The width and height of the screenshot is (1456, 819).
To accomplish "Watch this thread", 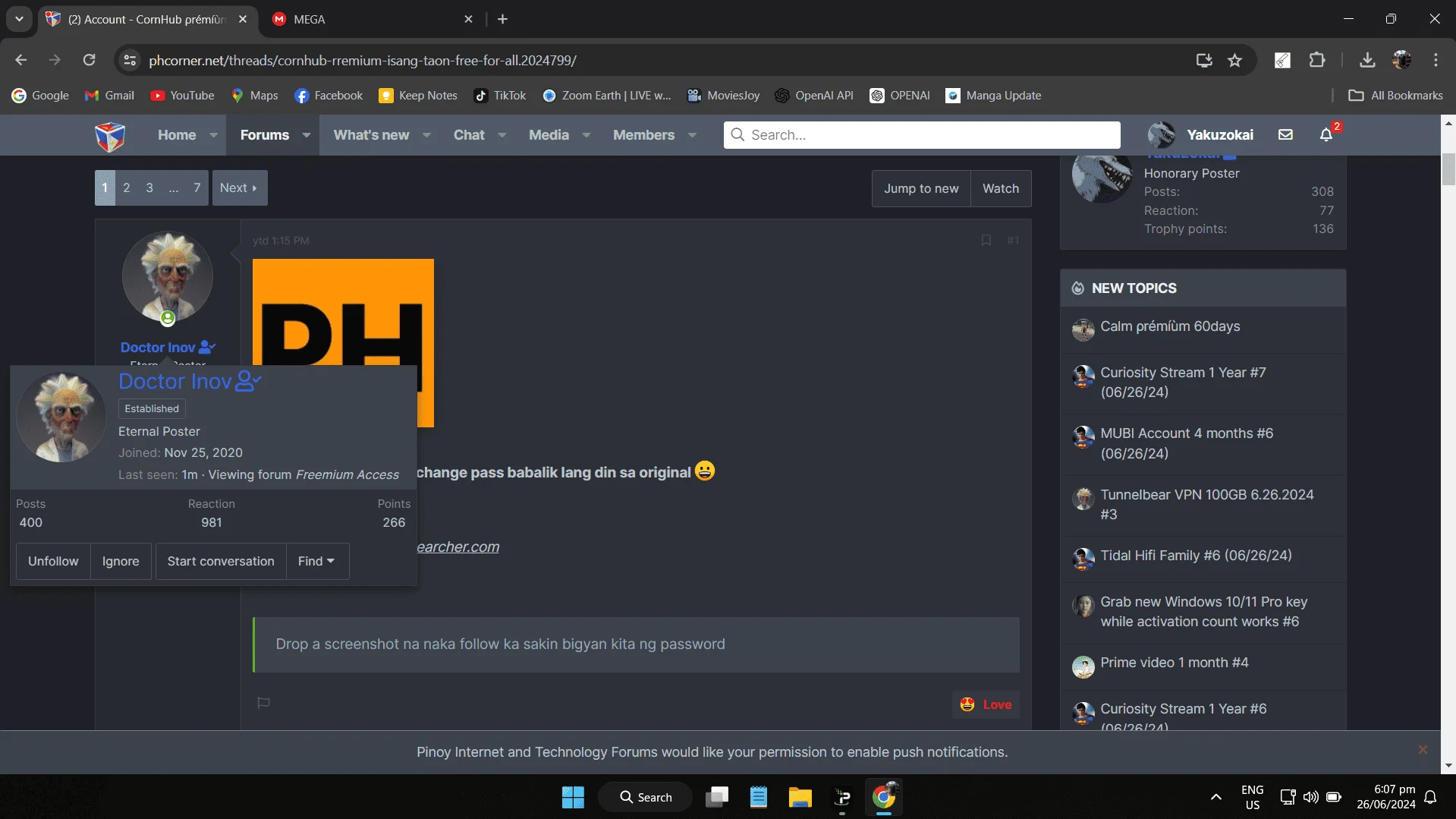I will click(x=1001, y=189).
